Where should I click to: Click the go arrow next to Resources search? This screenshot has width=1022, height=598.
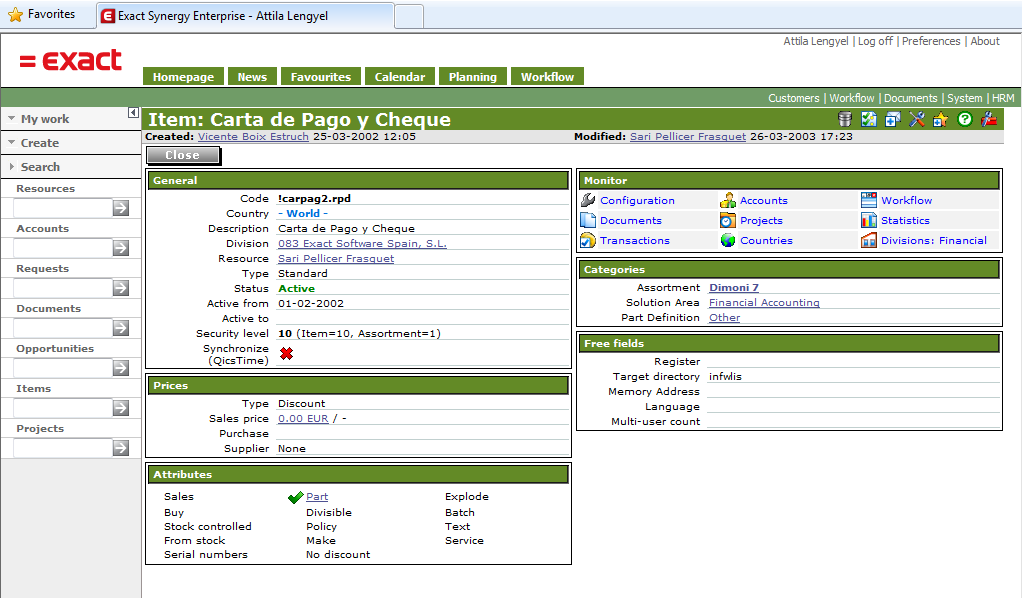click(121, 208)
